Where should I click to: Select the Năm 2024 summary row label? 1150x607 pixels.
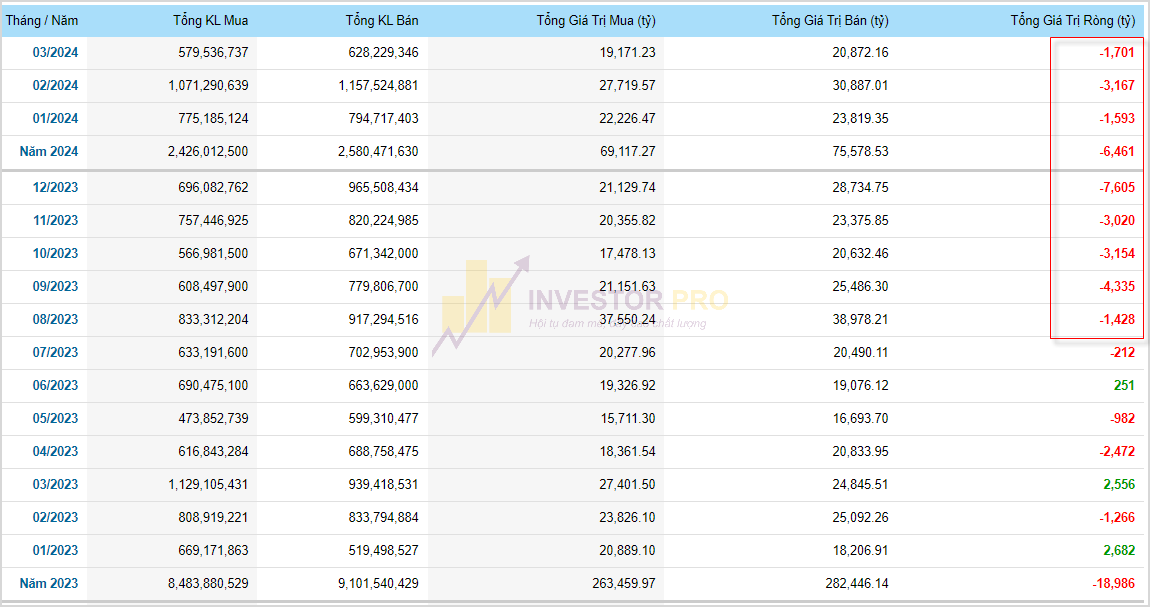coord(49,151)
